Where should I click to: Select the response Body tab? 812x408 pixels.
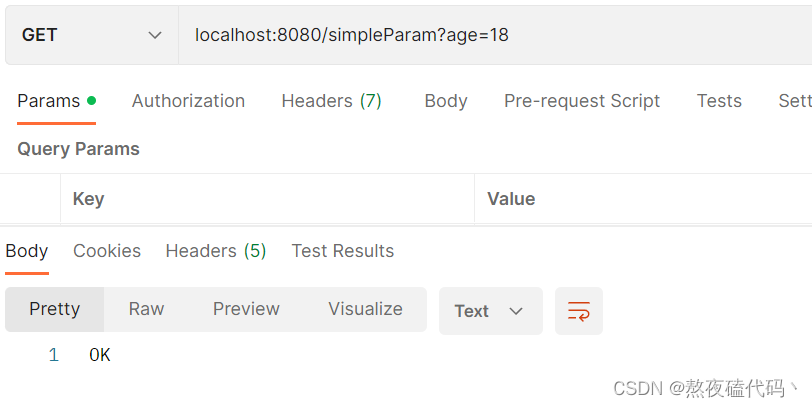click(x=27, y=251)
